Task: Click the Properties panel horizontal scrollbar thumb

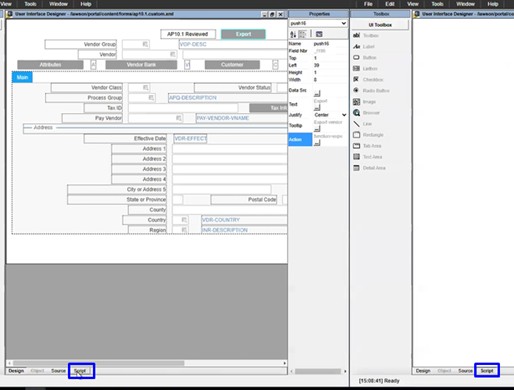Action: pyautogui.click(x=318, y=371)
